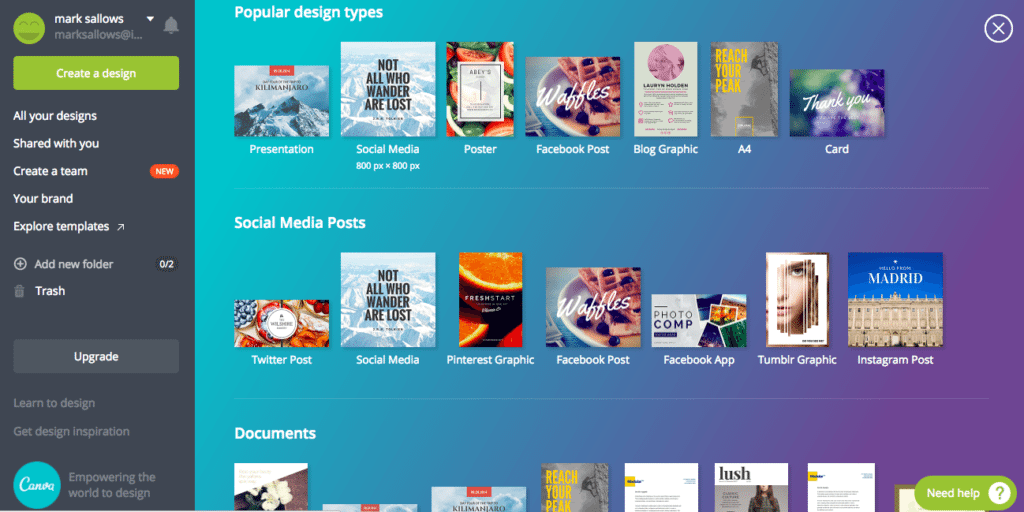Select Social Media thumbnail in Social Media Posts

tap(388, 300)
